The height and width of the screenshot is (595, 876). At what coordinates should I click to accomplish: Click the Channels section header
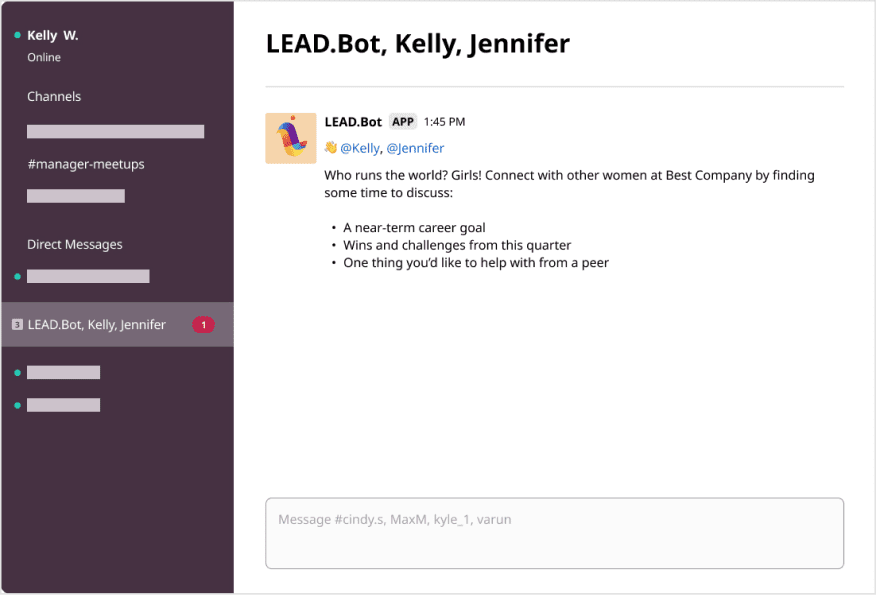(54, 97)
